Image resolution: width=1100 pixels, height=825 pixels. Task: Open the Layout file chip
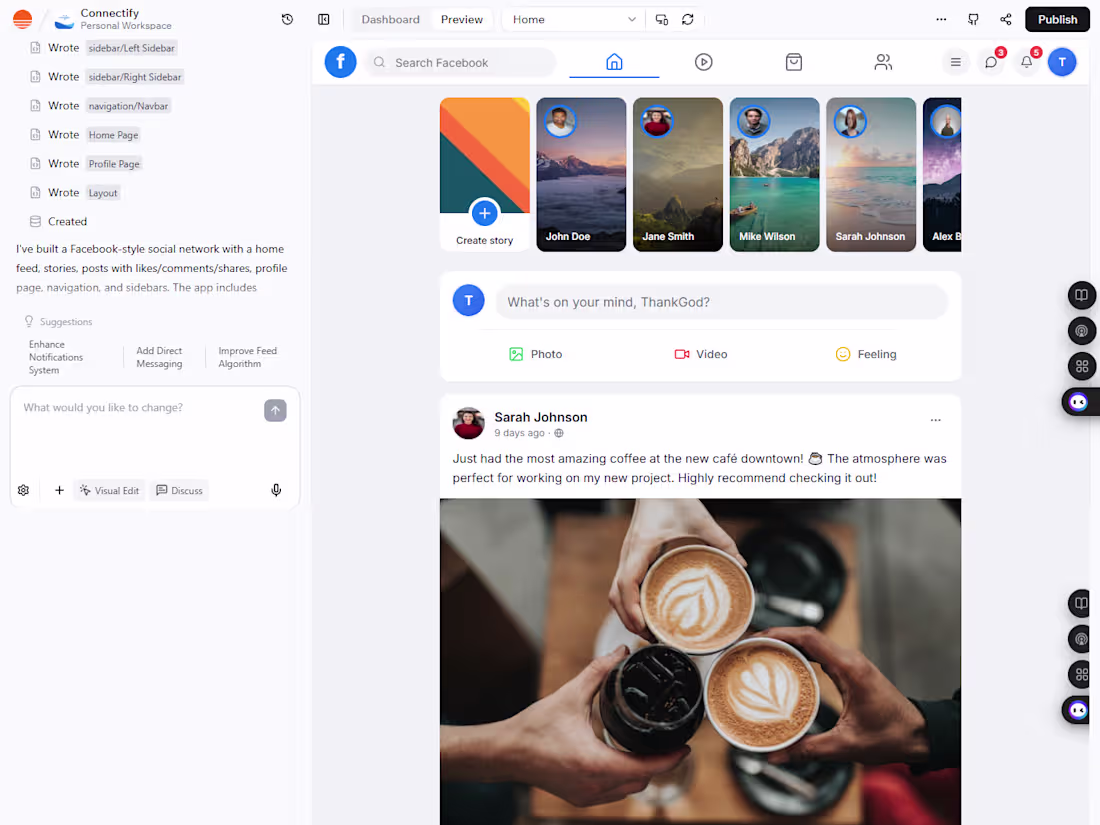click(103, 193)
